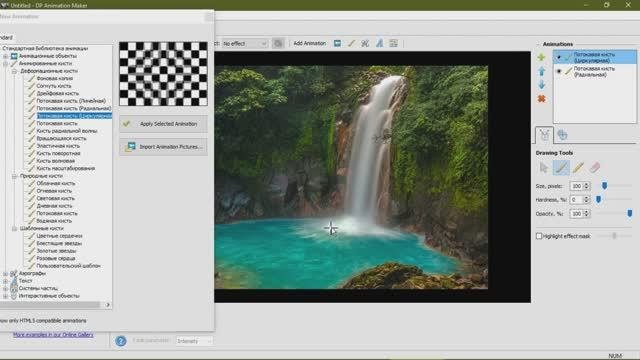The image size is (640, 360).
Task: Select Водяная кисть in tree
Action: [x=54, y=221]
